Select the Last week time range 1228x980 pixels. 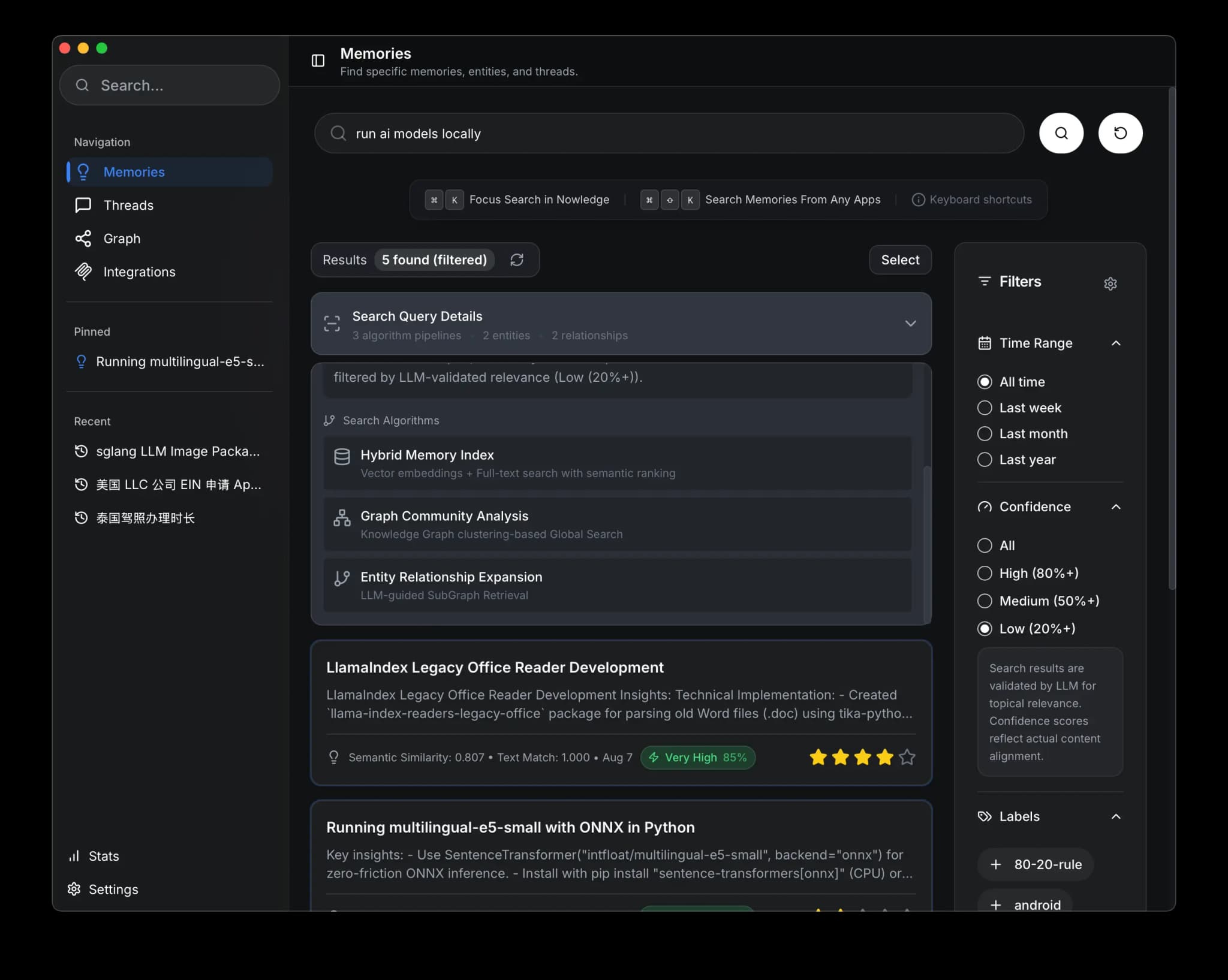click(985, 408)
